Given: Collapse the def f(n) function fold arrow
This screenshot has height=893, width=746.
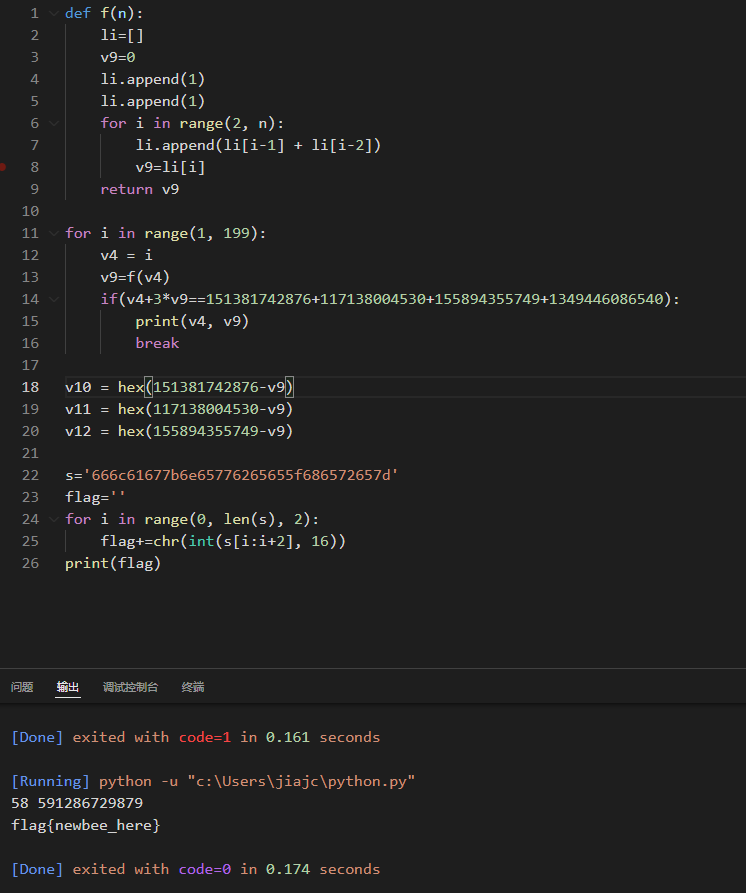Looking at the screenshot, I should [53, 14].
